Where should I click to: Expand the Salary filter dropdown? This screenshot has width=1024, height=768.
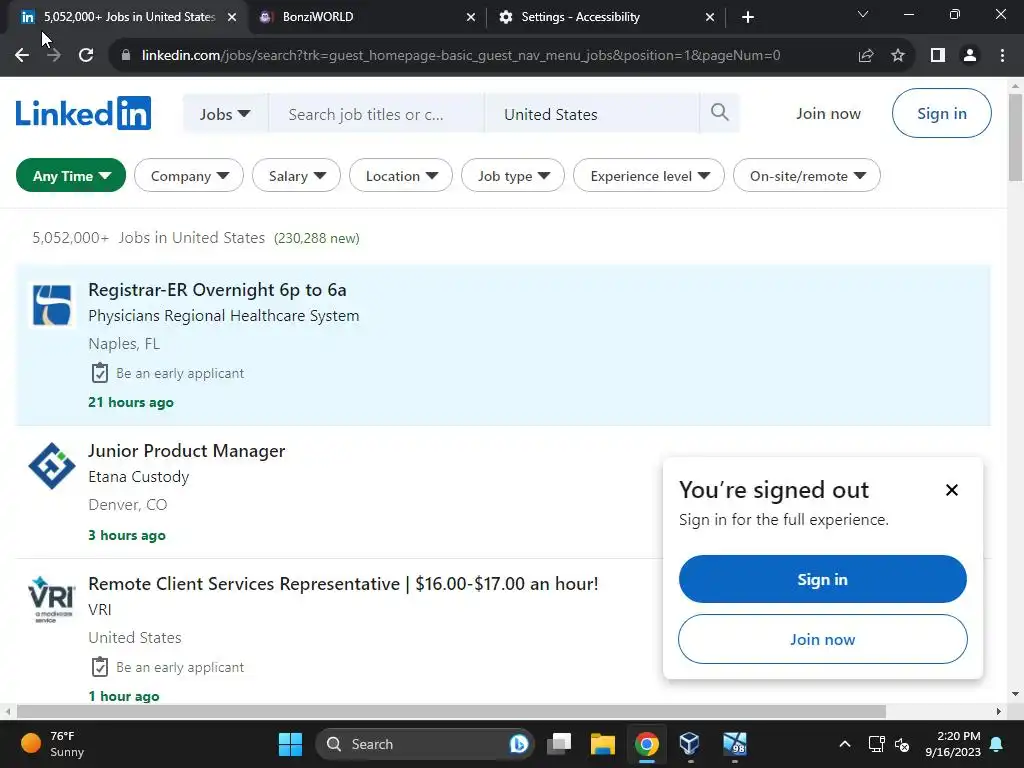(x=296, y=176)
